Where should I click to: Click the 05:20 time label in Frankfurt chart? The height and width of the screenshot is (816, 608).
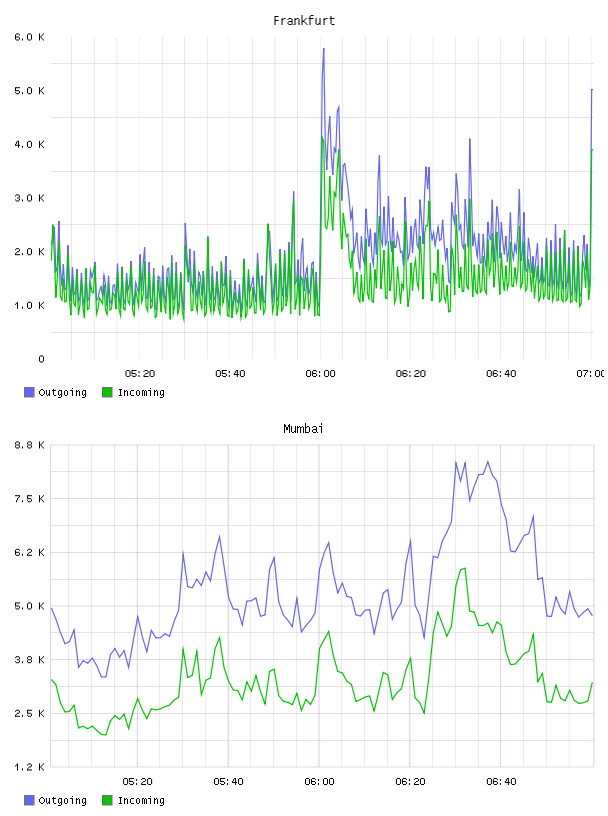(140, 373)
